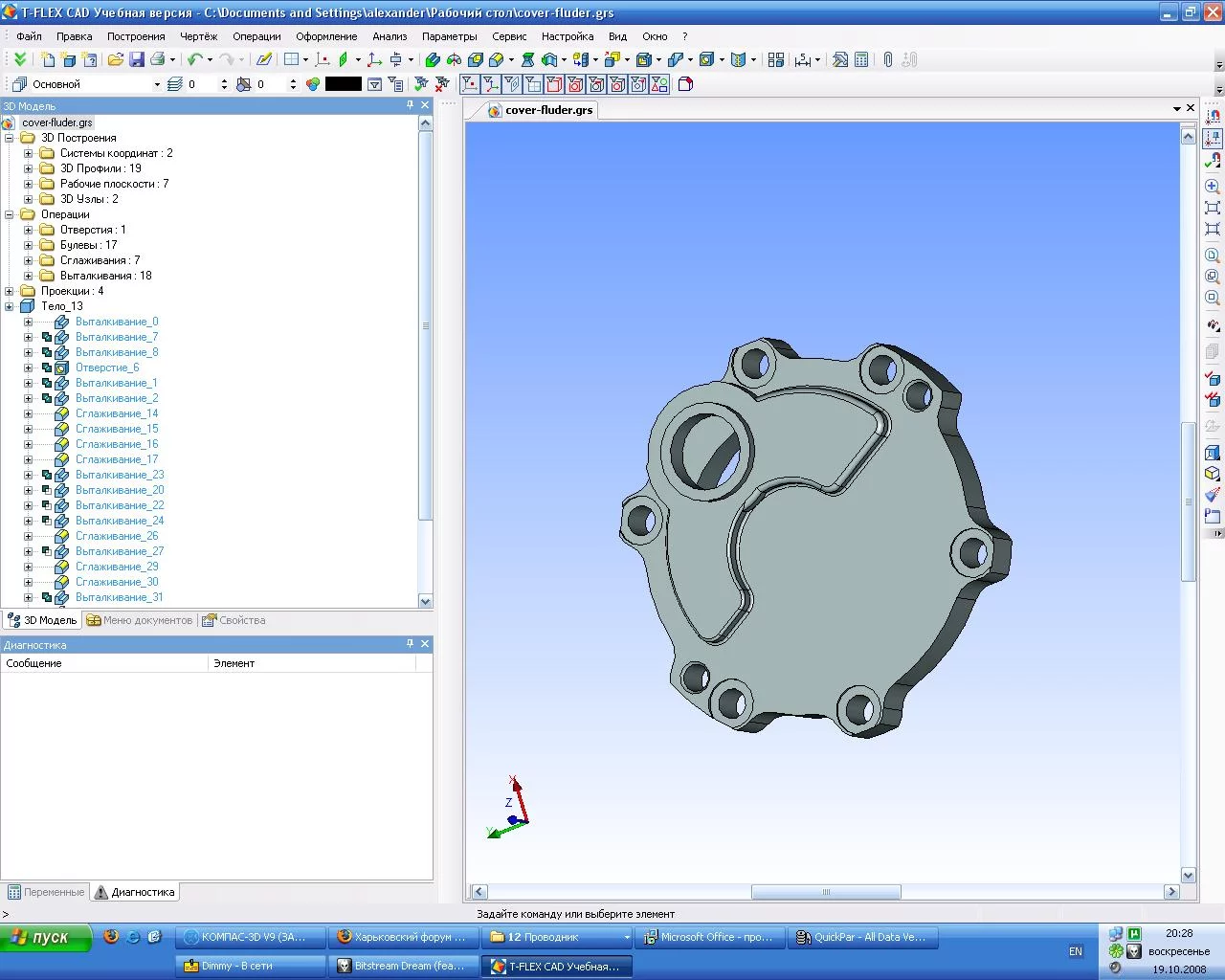
Task: Click the paperclip attachment icon
Action: tap(888, 59)
